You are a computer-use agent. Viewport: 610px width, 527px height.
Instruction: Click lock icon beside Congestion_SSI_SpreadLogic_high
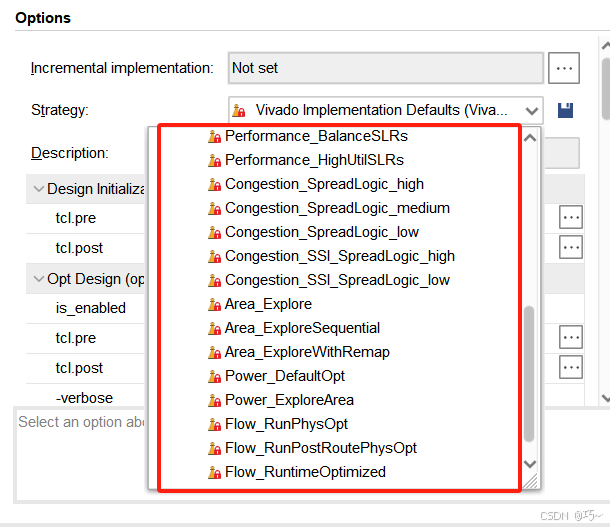coord(214,257)
